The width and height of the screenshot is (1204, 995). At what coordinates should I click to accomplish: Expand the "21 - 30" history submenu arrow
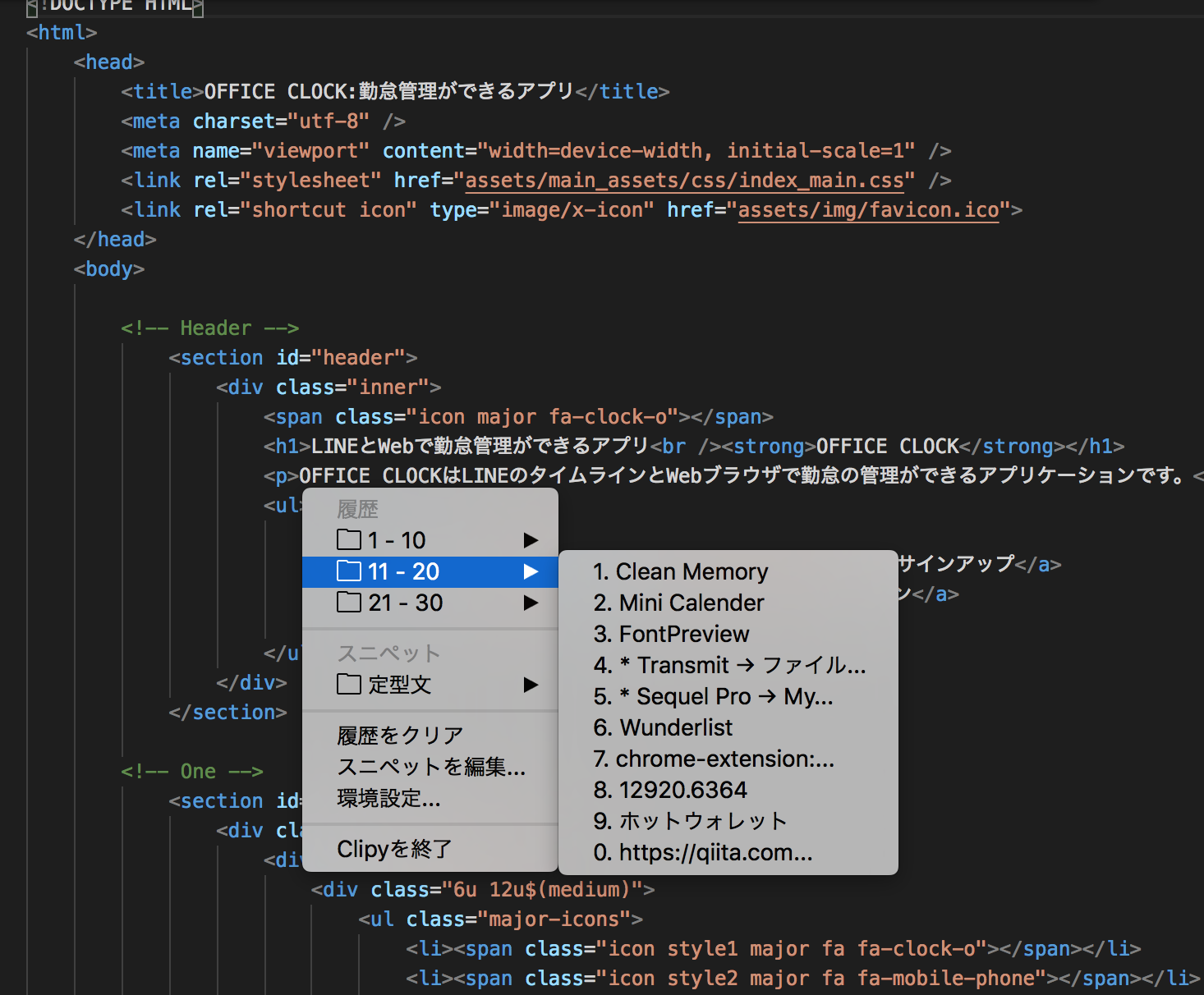pos(531,603)
